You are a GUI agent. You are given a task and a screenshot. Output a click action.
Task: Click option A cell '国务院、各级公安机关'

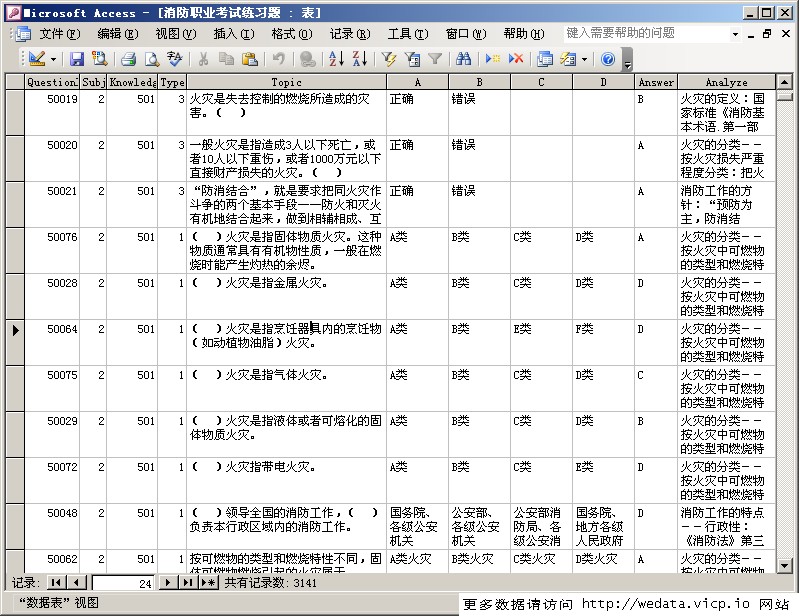coord(417,526)
